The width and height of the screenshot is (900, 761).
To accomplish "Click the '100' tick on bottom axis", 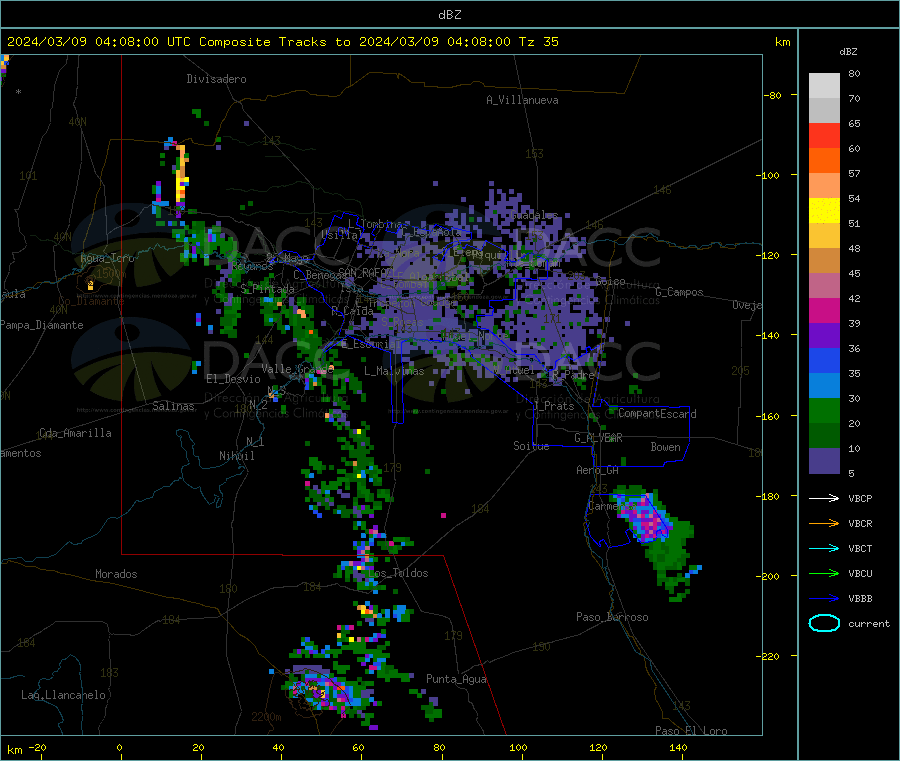I will click(518, 747).
